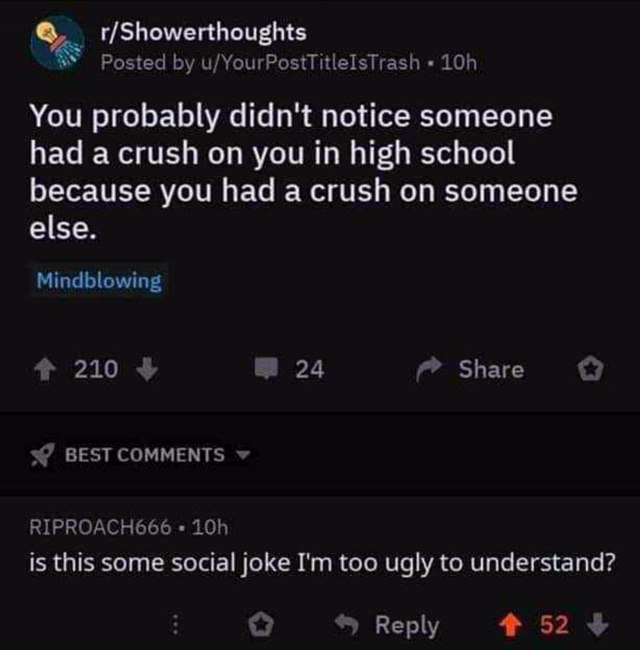Open the comment's three-dot options menu
640x650 pixels.
click(x=175, y=624)
